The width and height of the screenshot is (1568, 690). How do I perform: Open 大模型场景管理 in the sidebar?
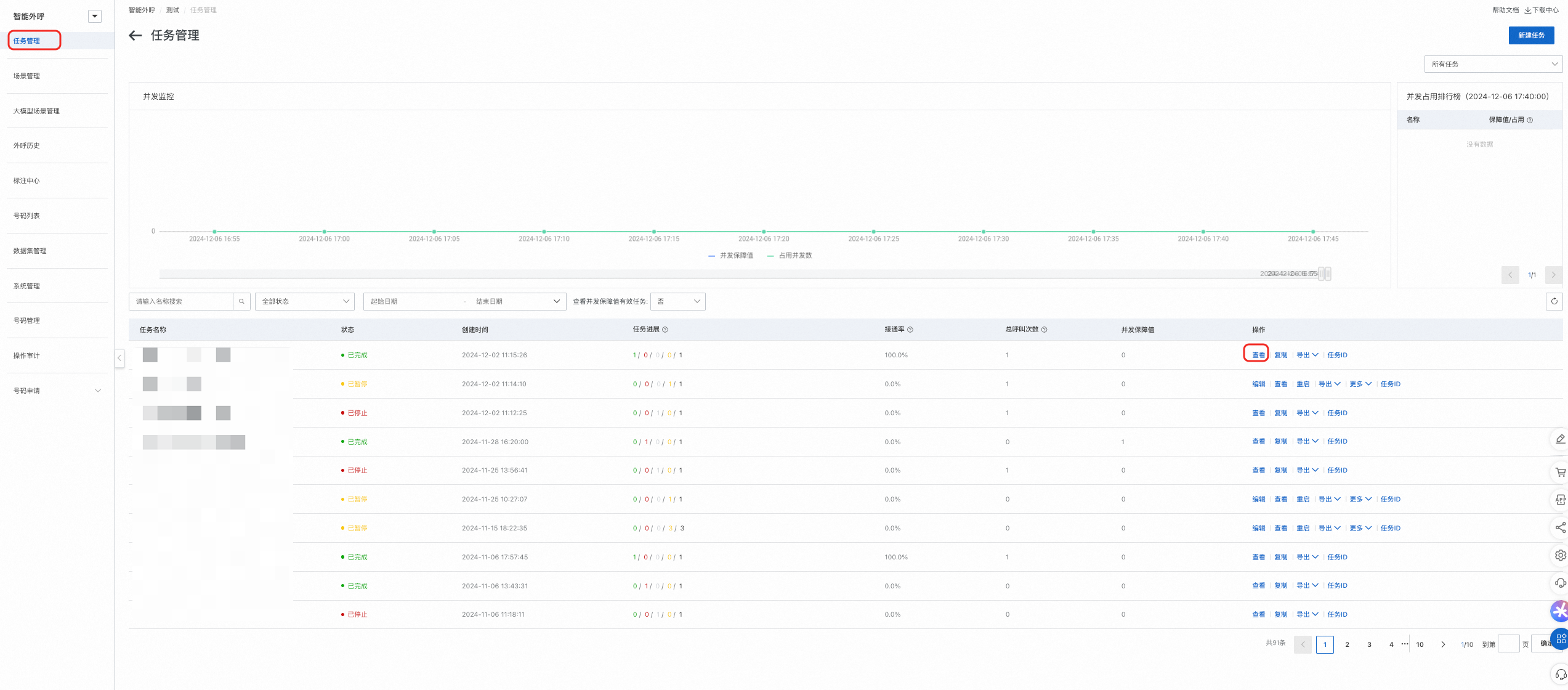pyautogui.click(x=36, y=111)
